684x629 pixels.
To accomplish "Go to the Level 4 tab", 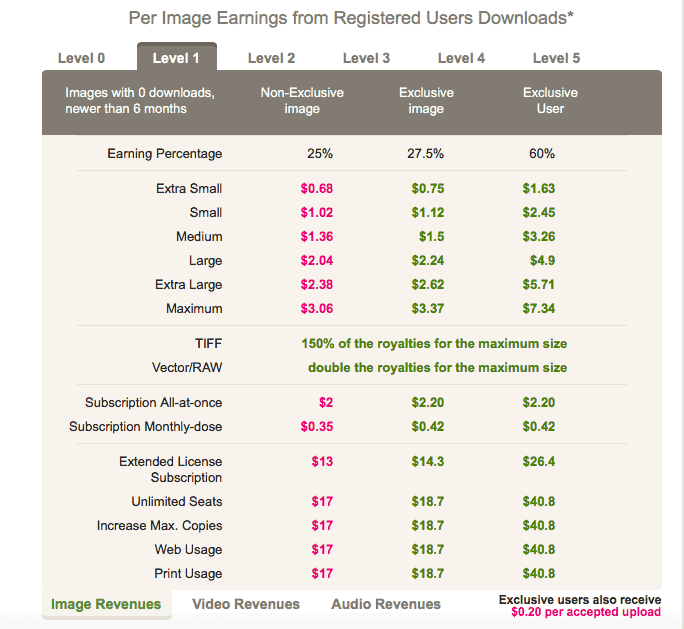I will pos(461,58).
